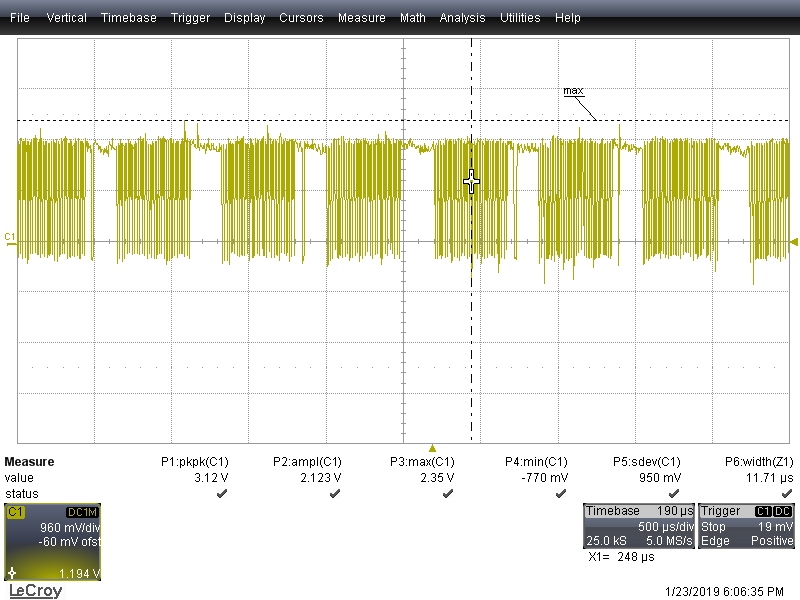Open the Utilities menu
The width and height of the screenshot is (800, 600).
pyautogui.click(x=520, y=18)
